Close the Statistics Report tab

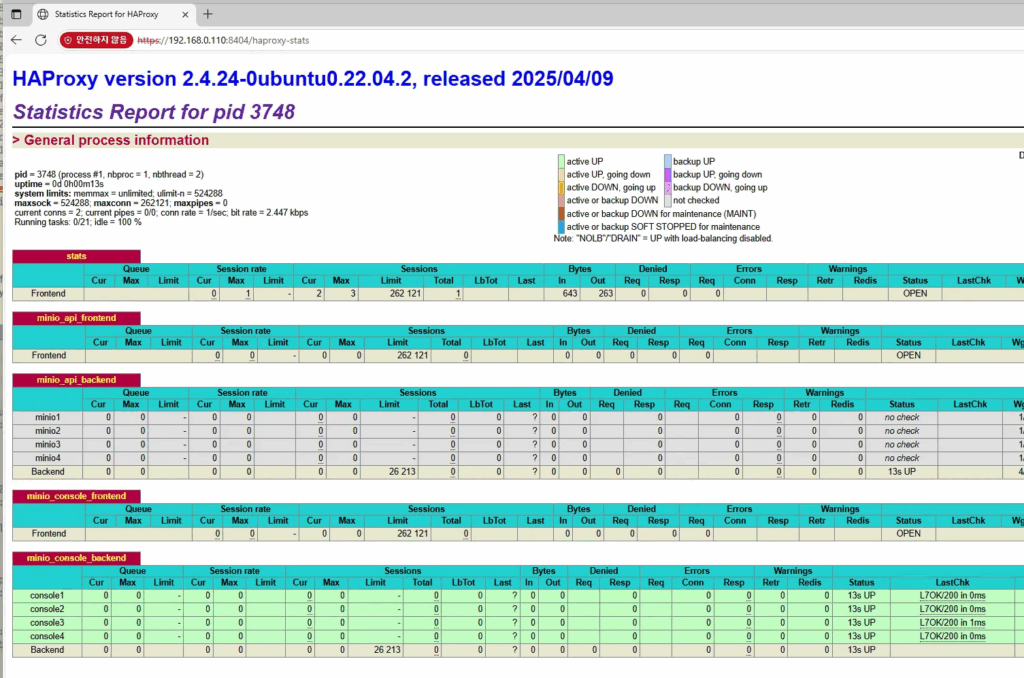pos(185,14)
